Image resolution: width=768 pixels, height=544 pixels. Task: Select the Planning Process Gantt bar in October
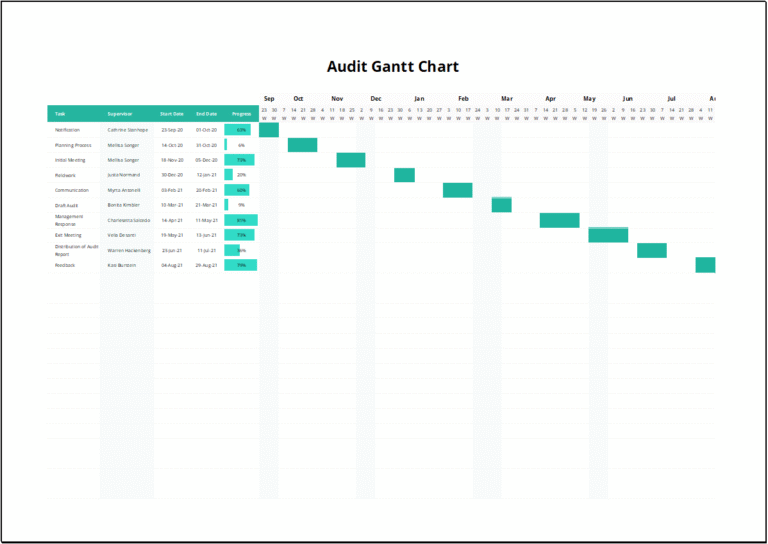(303, 145)
